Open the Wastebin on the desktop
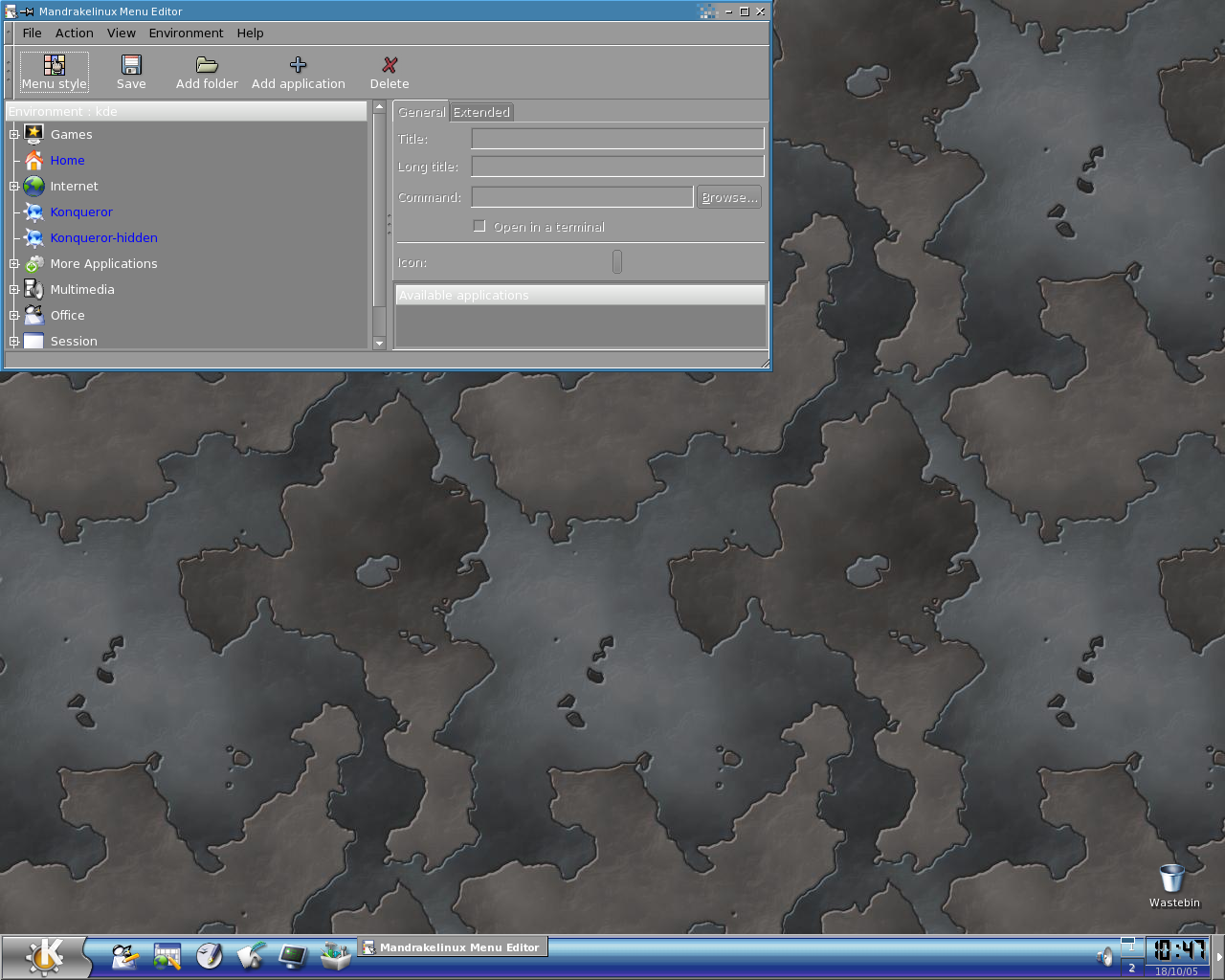1225x980 pixels. 1171,879
